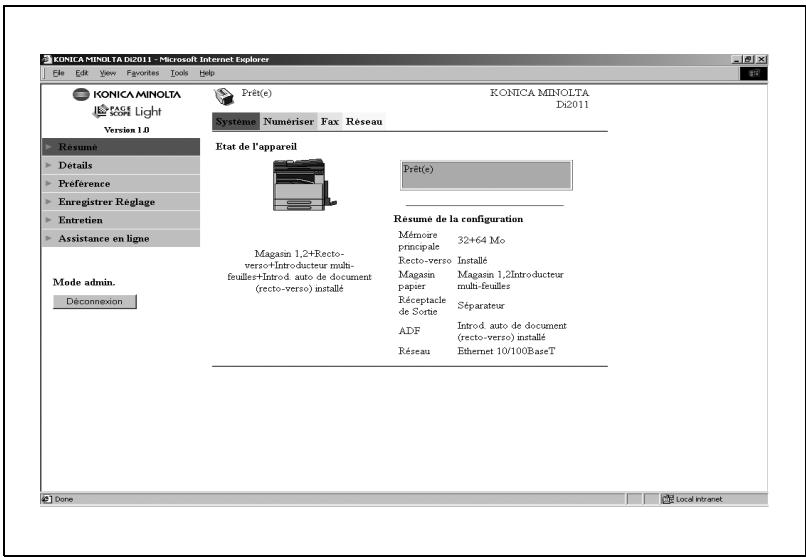Expand the arrow next to Détails
Image resolution: width=806 pixels, height=557 pixels.
click(x=49, y=165)
